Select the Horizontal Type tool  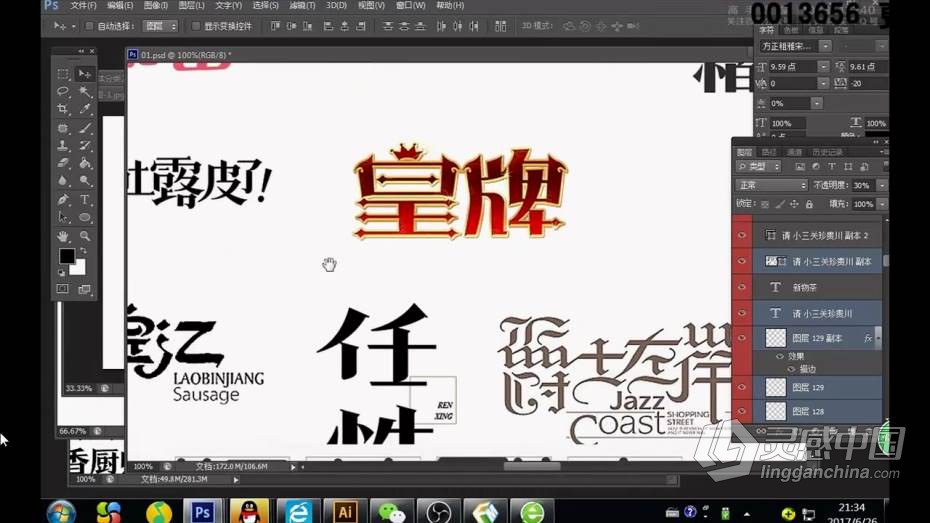tap(85, 199)
